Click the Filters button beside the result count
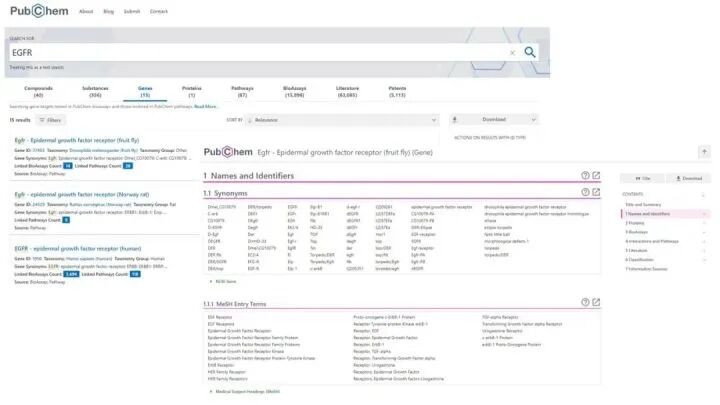This screenshot has width=720, height=405. click(51, 120)
